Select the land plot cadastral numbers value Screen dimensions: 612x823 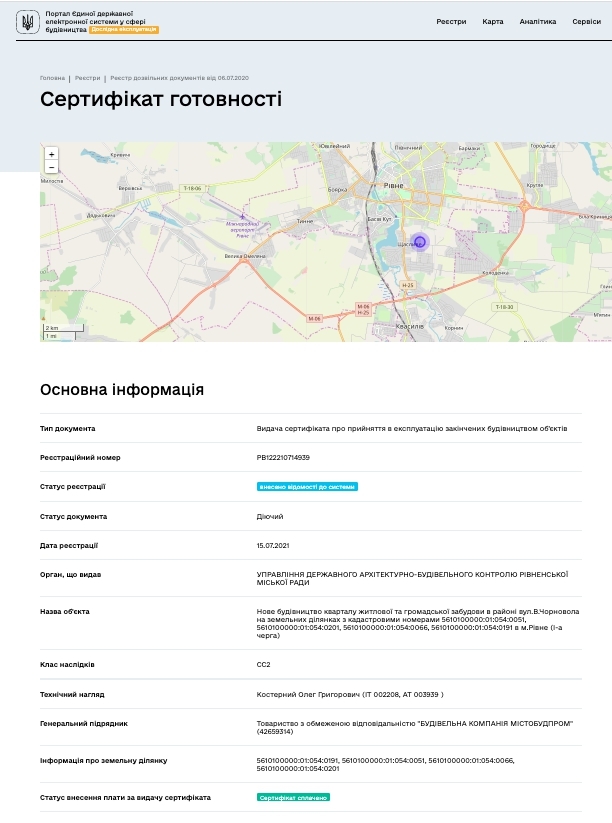[386, 764]
